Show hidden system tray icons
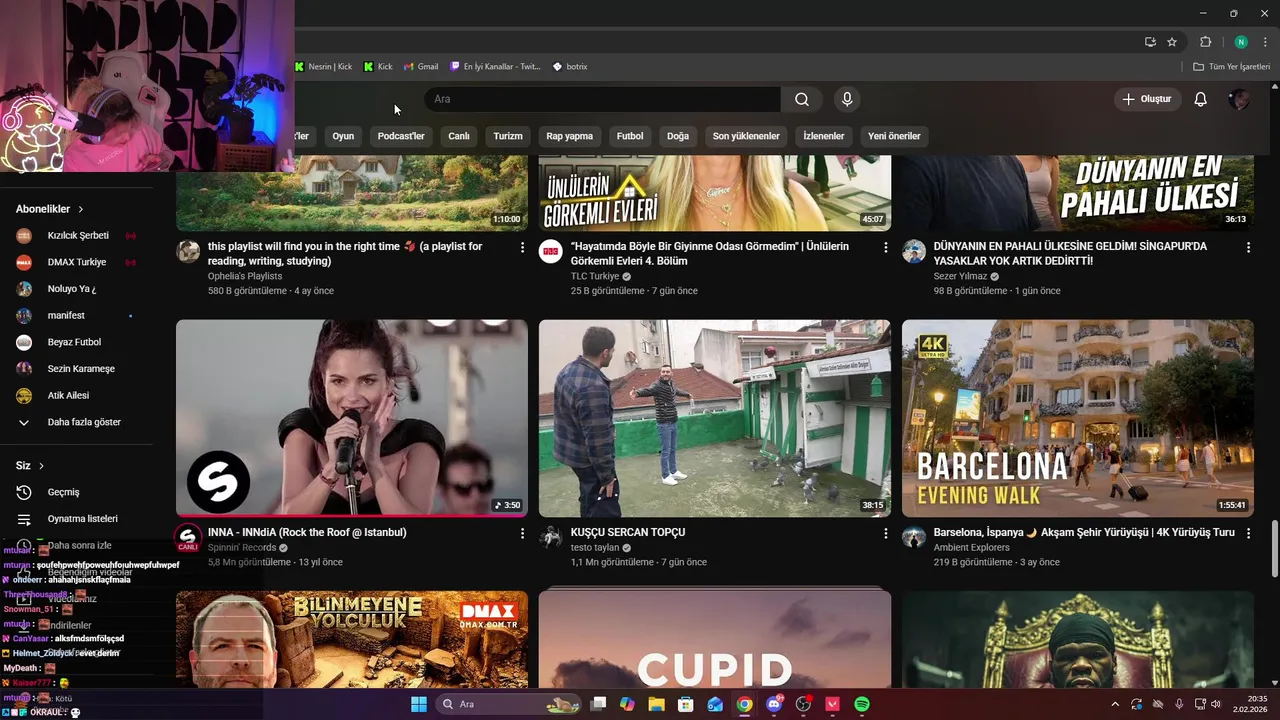 tap(1113, 704)
